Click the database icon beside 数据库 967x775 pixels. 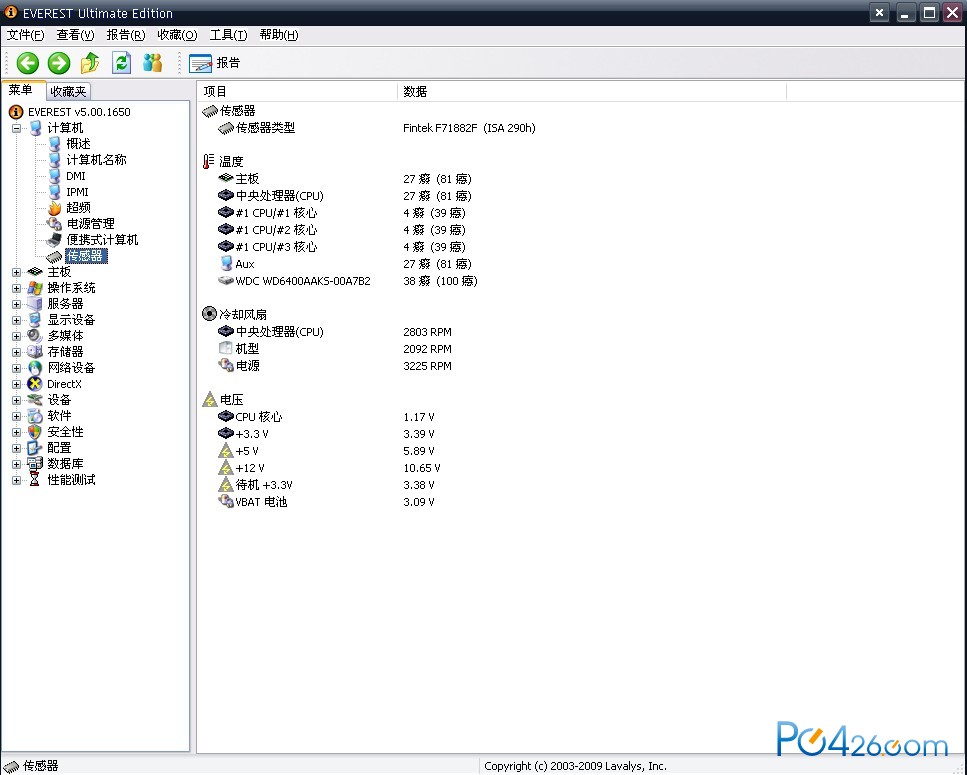click(x=35, y=464)
